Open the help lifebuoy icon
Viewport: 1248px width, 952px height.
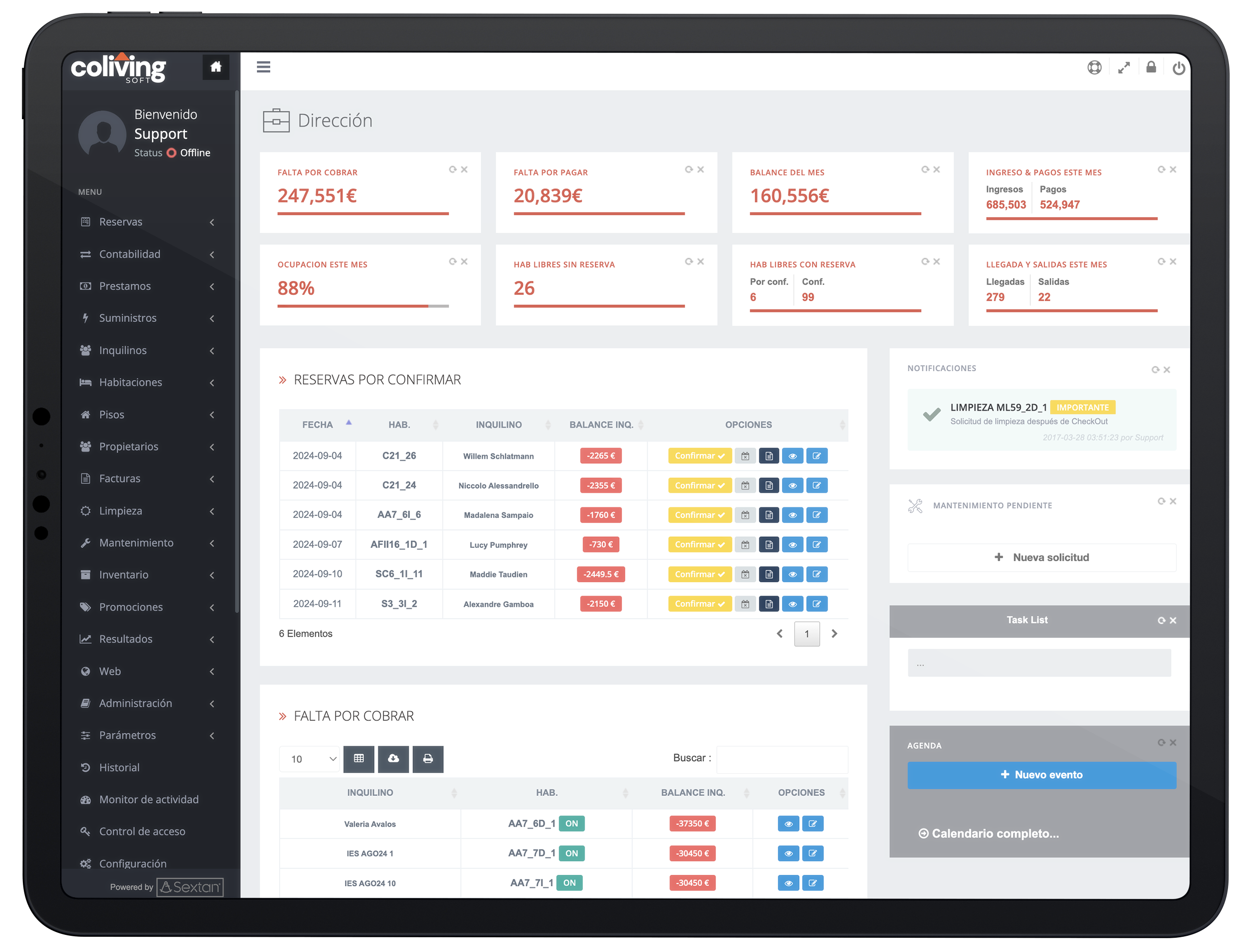pos(1094,68)
